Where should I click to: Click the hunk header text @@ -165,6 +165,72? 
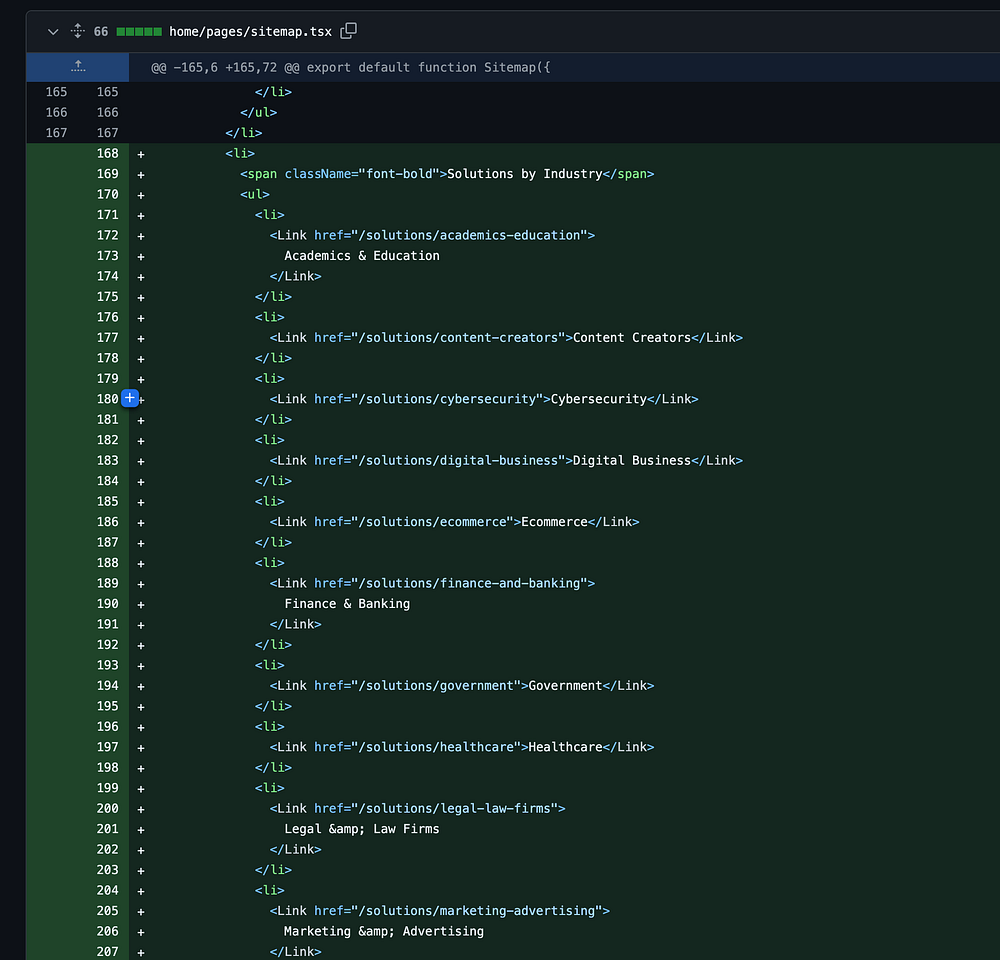tap(350, 67)
